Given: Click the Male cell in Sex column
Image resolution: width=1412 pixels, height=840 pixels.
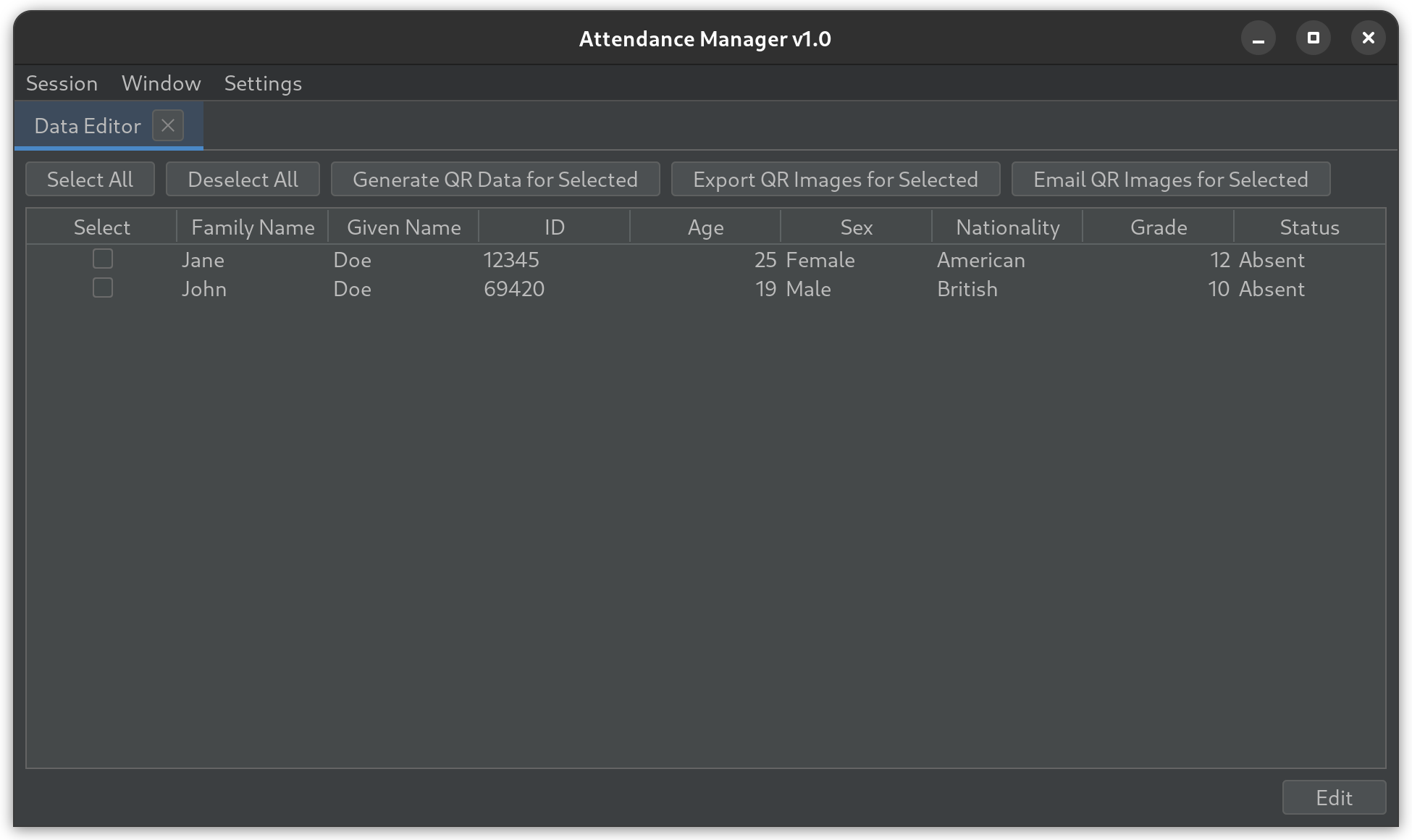Looking at the screenshot, I should click(x=857, y=288).
